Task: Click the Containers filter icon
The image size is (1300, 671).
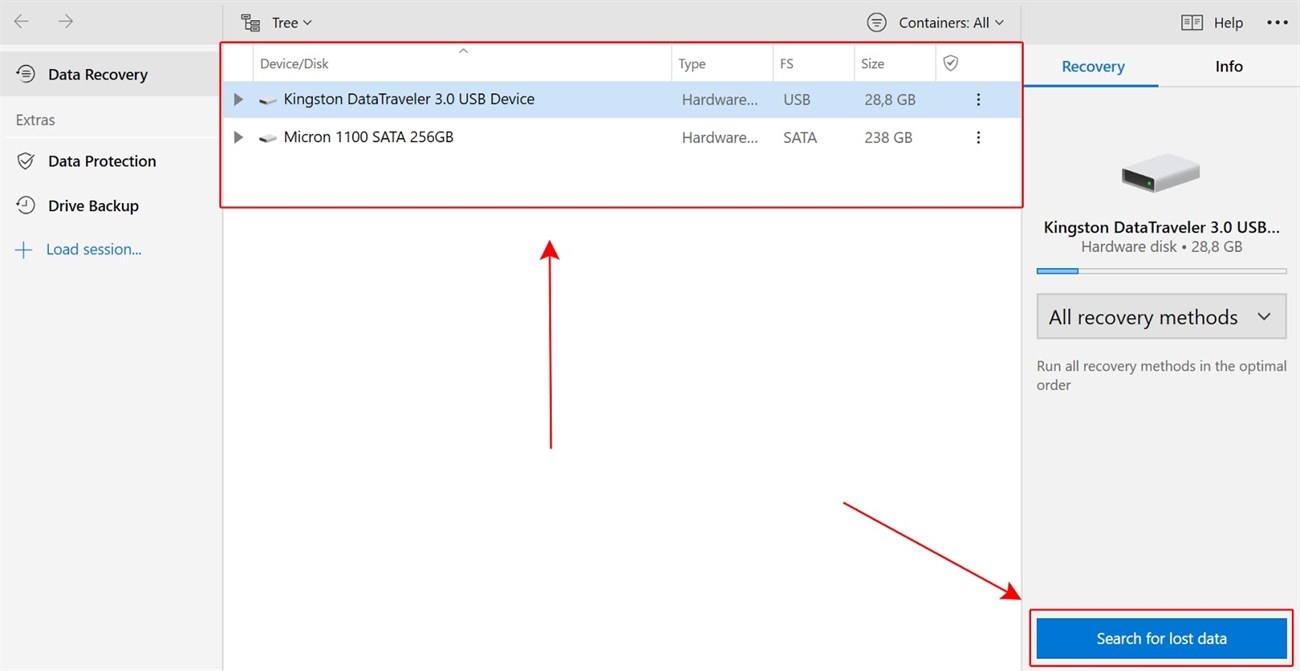Action: (x=877, y=22)
